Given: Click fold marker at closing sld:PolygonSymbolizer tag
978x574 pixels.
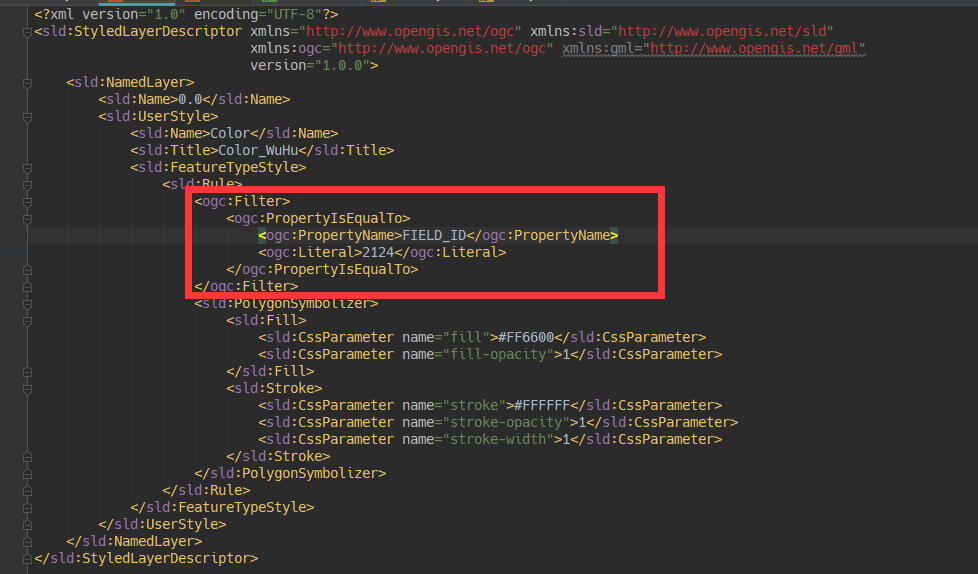Looking at the screenshot, I should (27, 474).
